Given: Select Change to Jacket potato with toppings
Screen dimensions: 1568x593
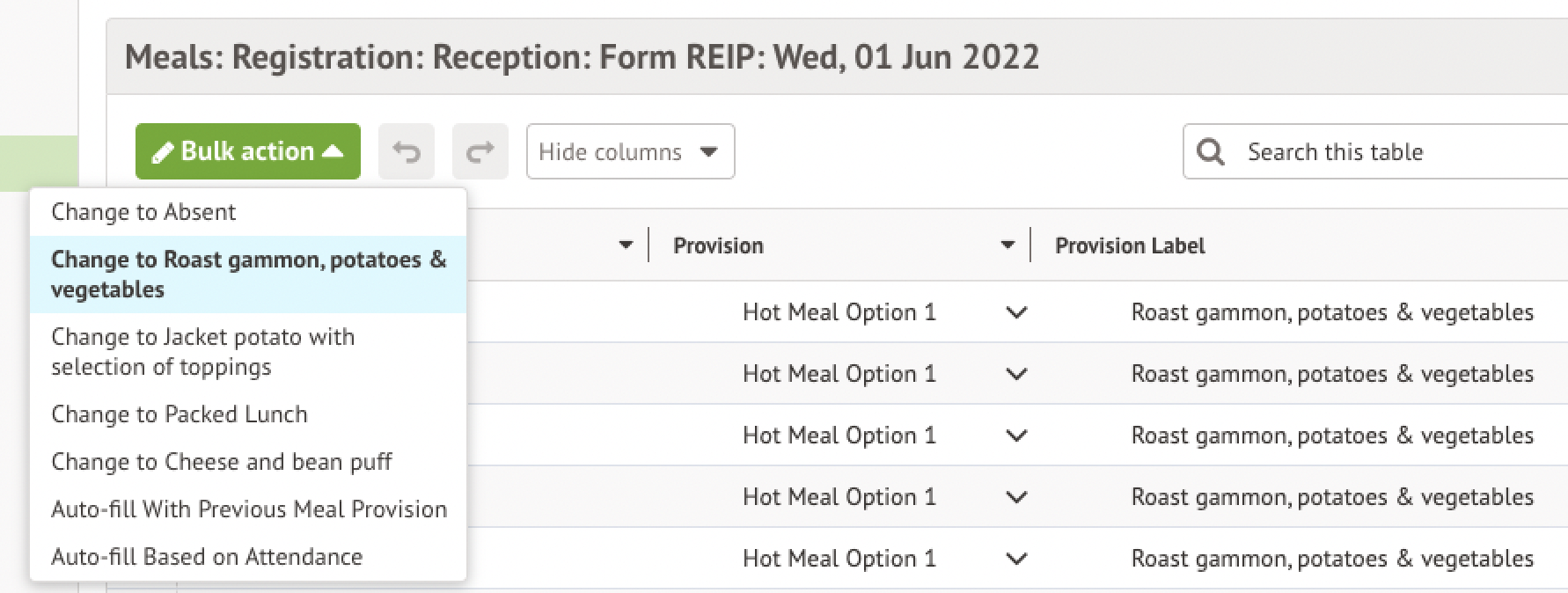Looking at the screenshot, I should 202,351.
